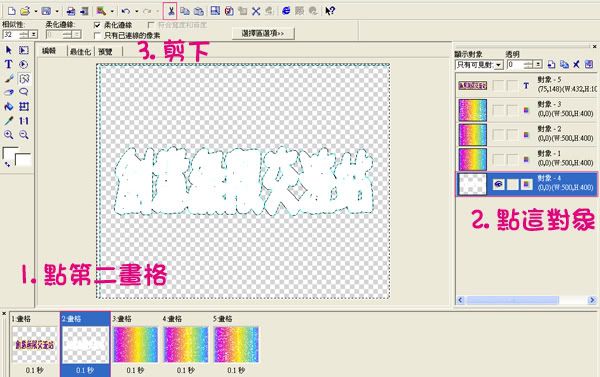Toggle visibility box of 對象 - 5

click(x=498, y=86)
